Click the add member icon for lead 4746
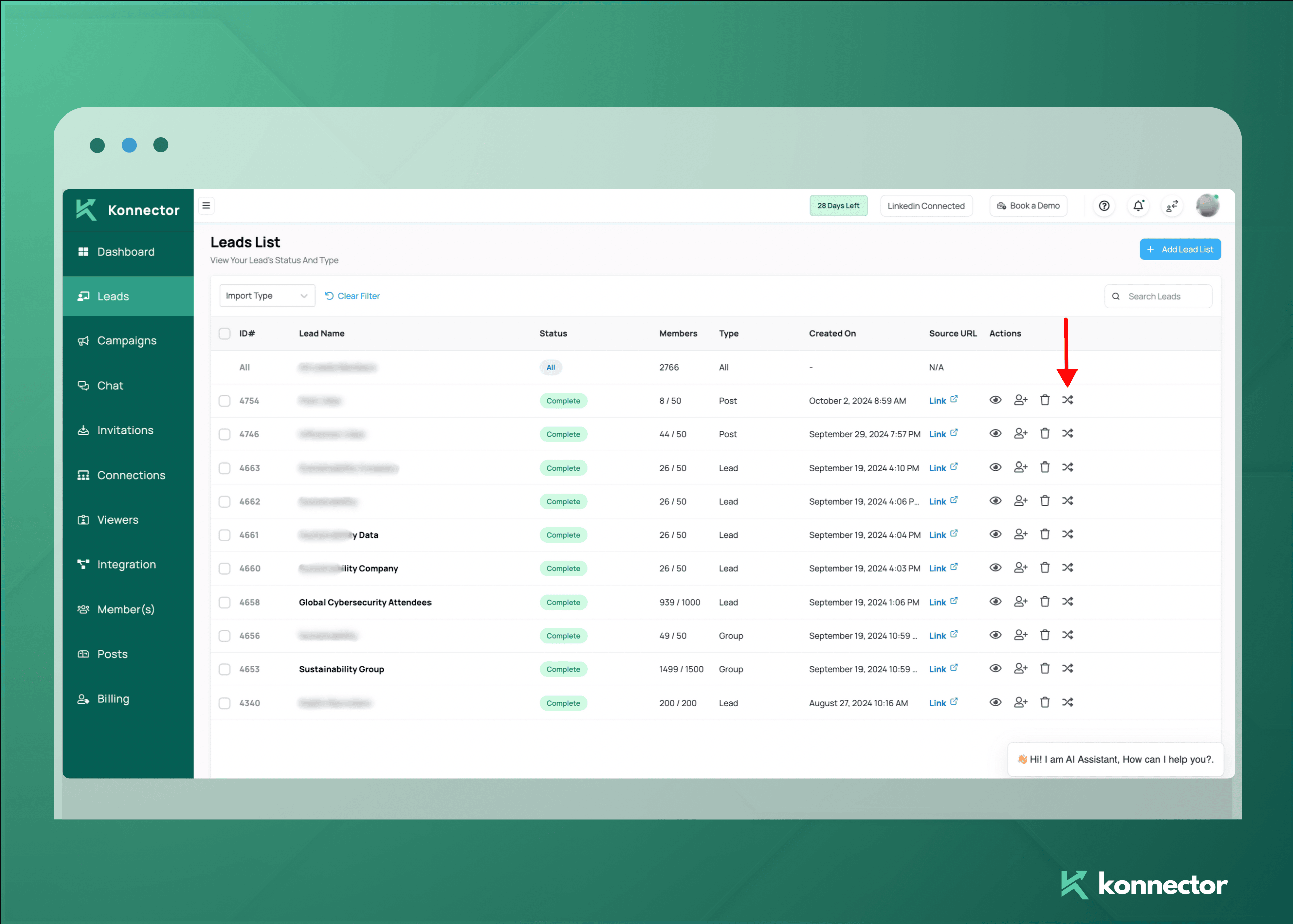This screenshot has height=924, width=1293. (x=1019, y=434)
